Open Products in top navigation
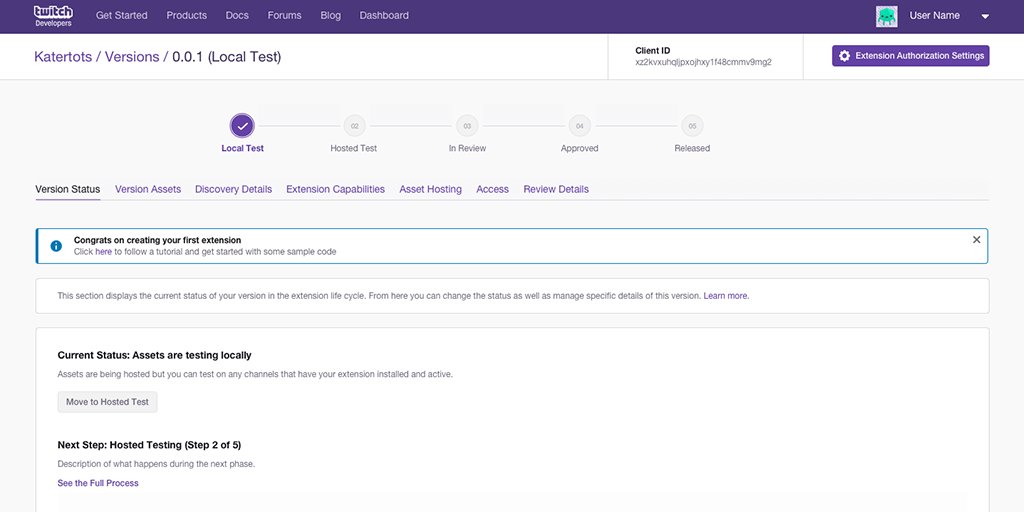This screenshot has height=512, width=1024. point(187,15)
